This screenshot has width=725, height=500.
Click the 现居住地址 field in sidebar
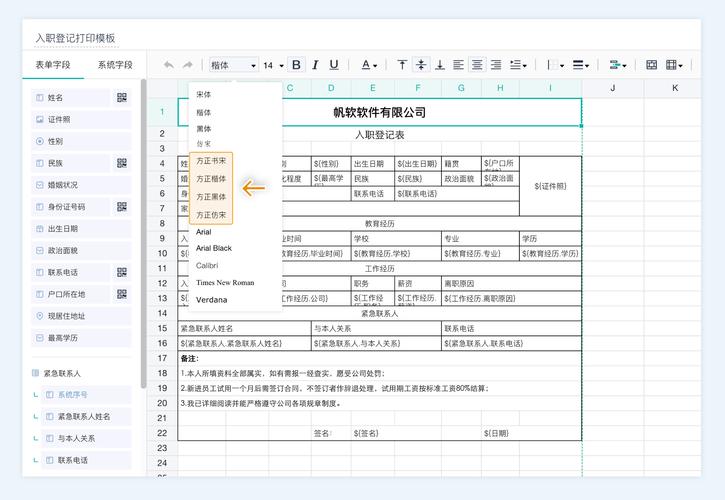(81, 316)
